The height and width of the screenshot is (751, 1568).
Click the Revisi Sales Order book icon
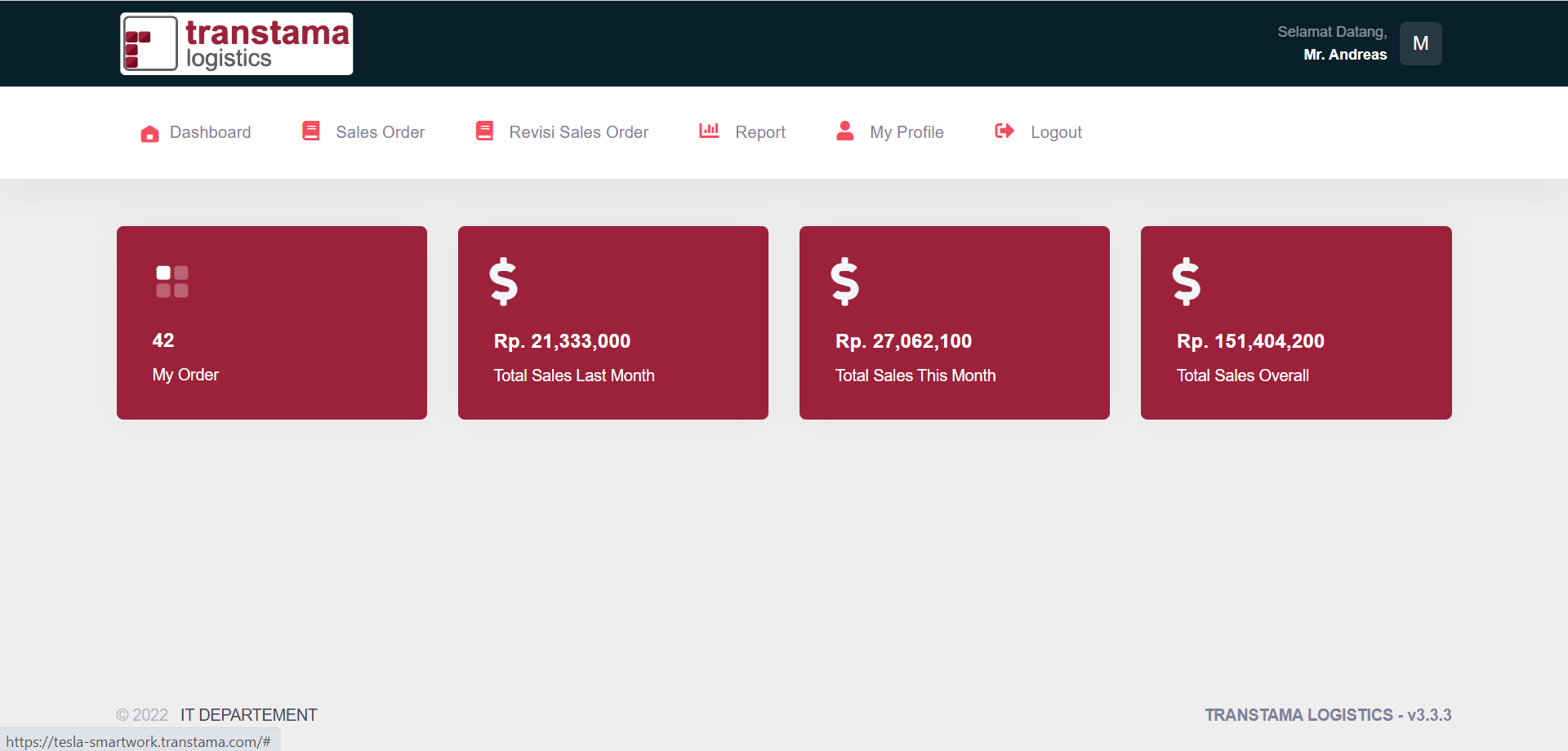(x=484, y=131)
